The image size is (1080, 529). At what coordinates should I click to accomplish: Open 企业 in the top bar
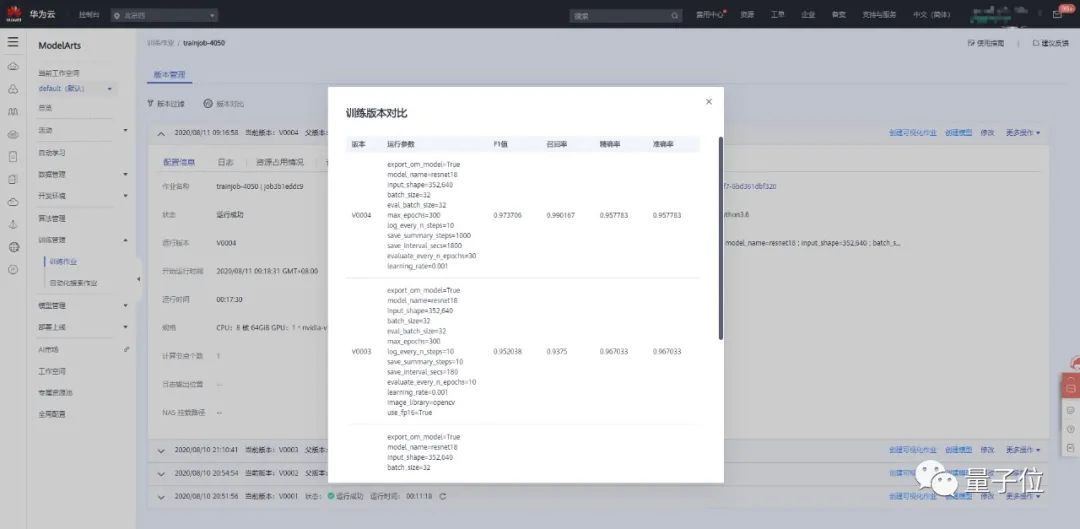pyautogui.click(x=808, y=15)
